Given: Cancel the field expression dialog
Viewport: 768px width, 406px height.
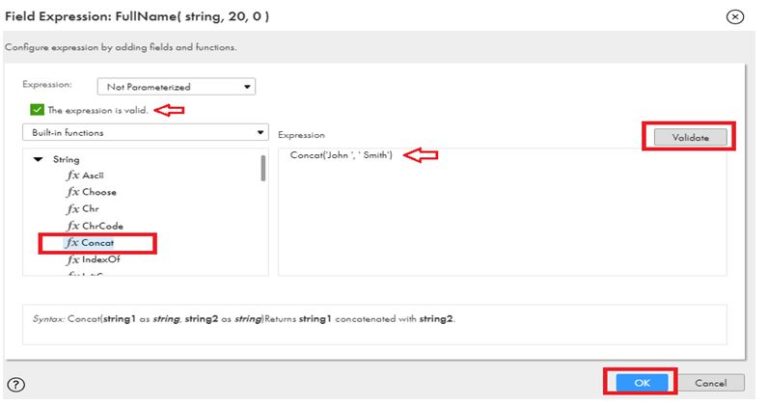Looking at the screenshot, I should [x=711, y=383].
